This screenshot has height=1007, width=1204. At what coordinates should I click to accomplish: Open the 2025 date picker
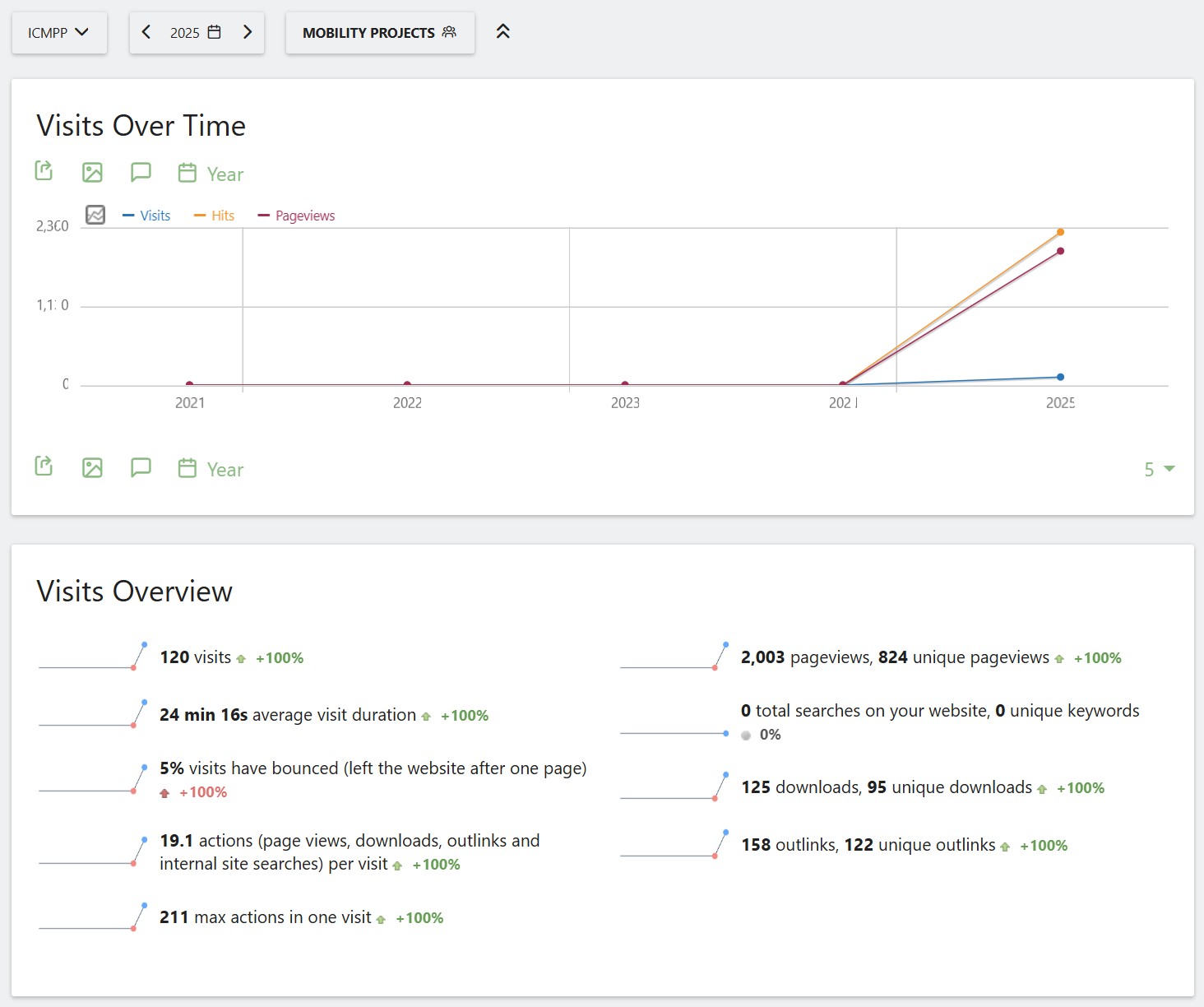(x=196, y=33)
